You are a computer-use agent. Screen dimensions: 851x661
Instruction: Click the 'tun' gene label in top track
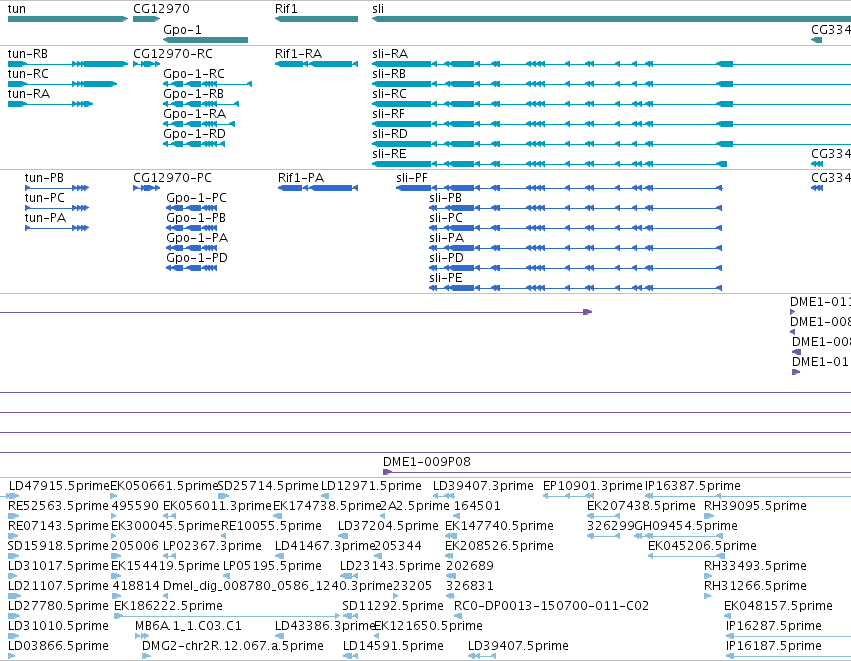tap(17, 9)
